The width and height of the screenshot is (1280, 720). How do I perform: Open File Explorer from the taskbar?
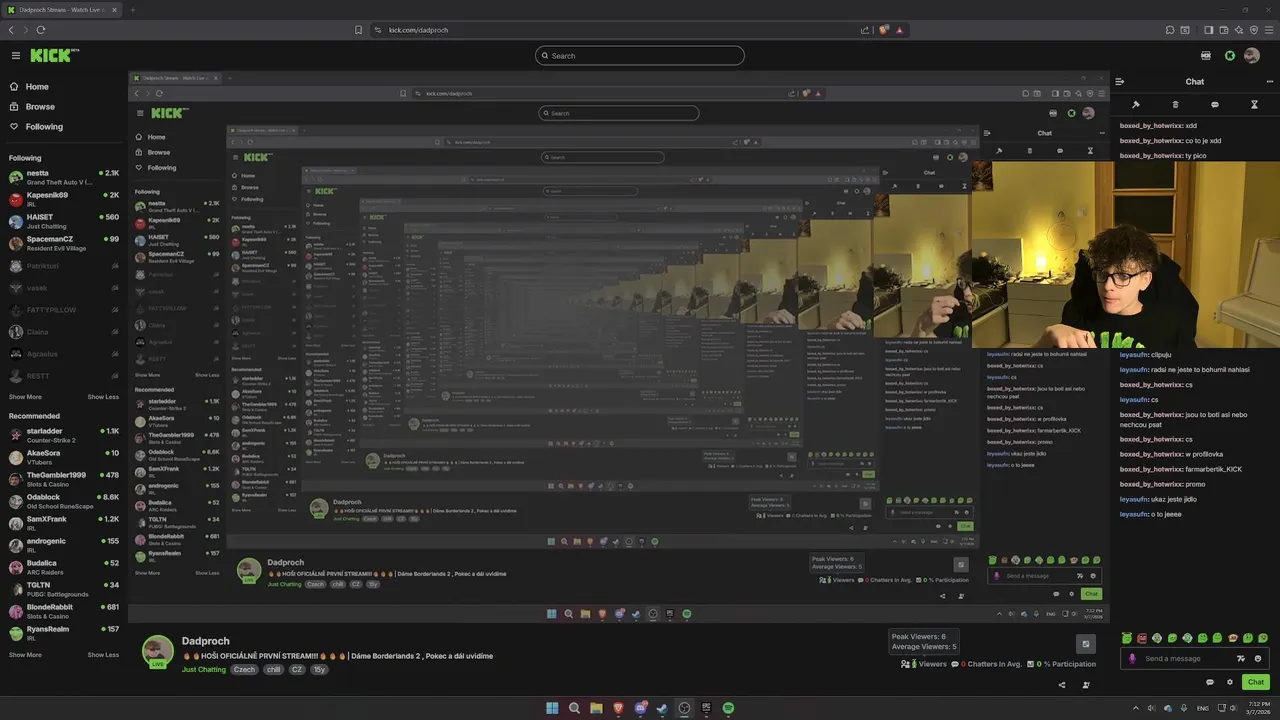click(596, 708)
